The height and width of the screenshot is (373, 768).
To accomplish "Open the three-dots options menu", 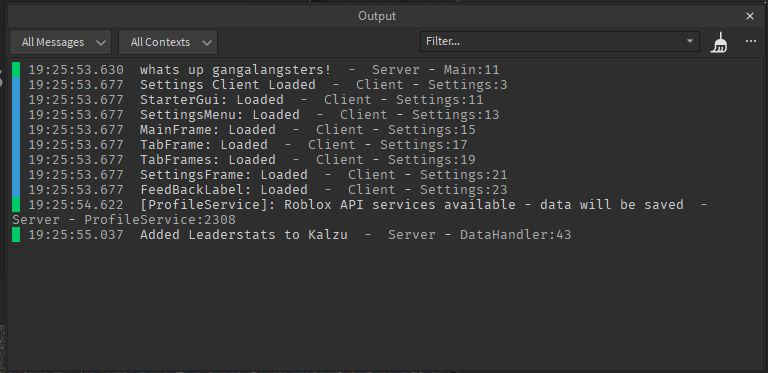I will (750, 42).
